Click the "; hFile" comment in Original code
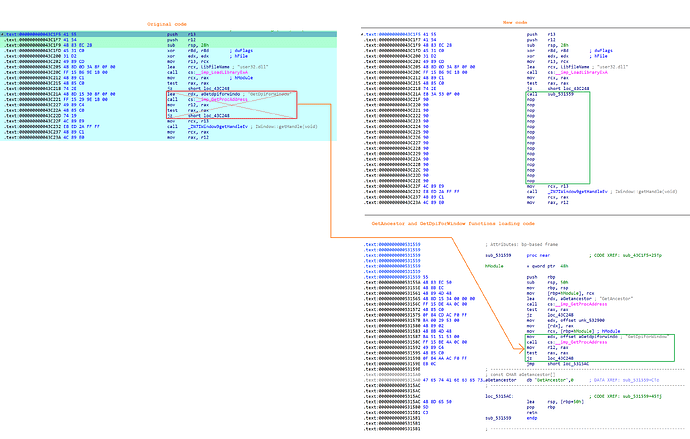The height and width of the screenshot is (439, 690). coord(239,56)
